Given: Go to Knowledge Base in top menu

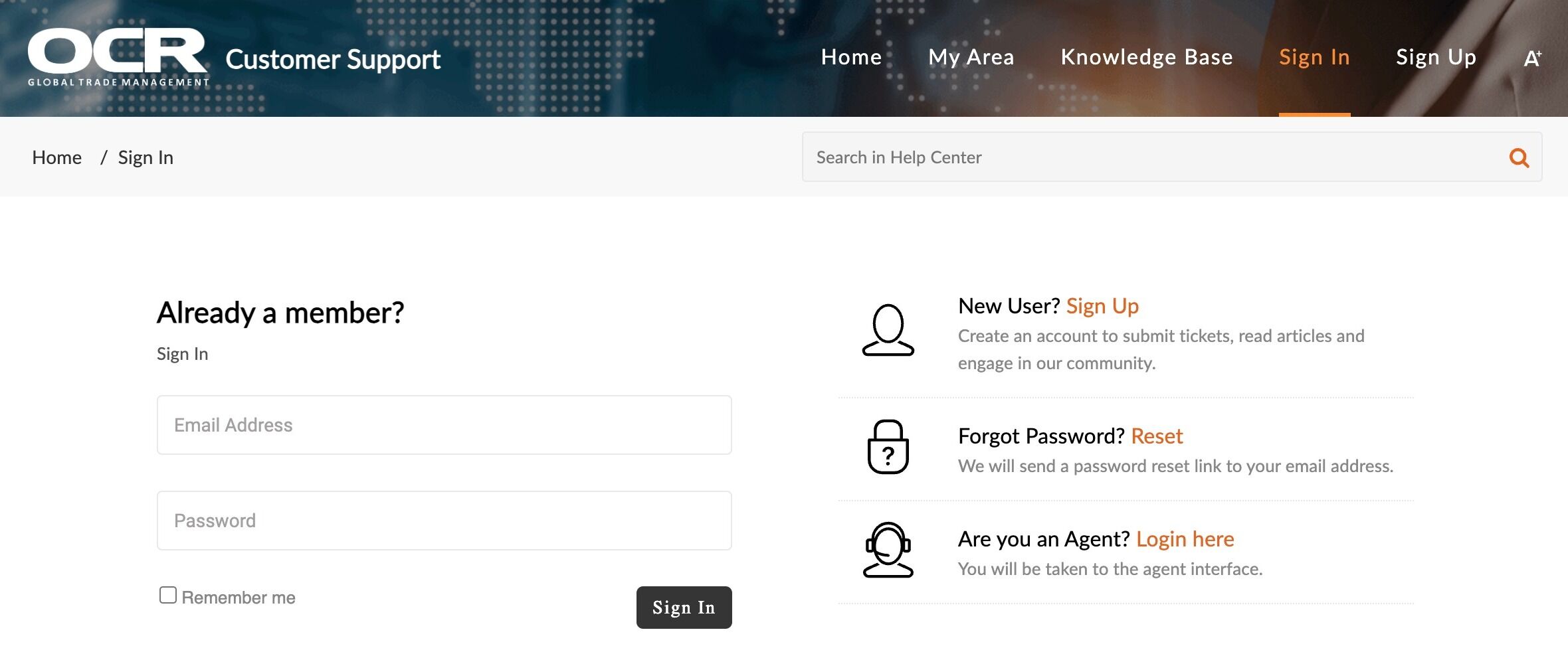Looking at the screenshot, I should point(1147,57).
